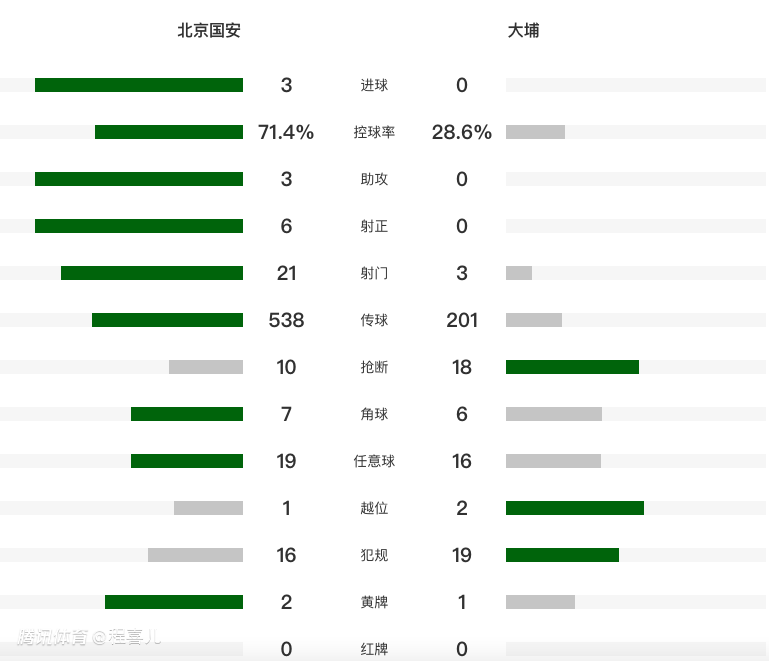Click the 红牌 stat label
Screen dimensions: 769x661
374,650
